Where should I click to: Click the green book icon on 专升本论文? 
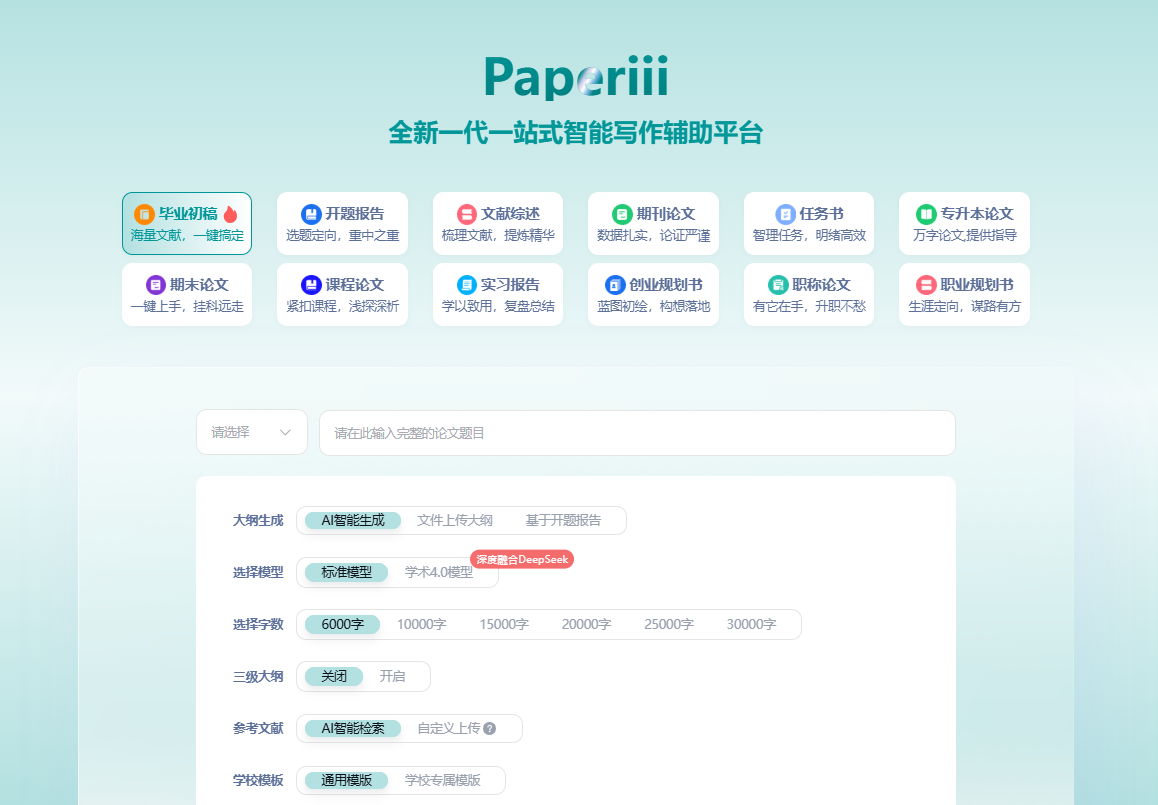926,214
